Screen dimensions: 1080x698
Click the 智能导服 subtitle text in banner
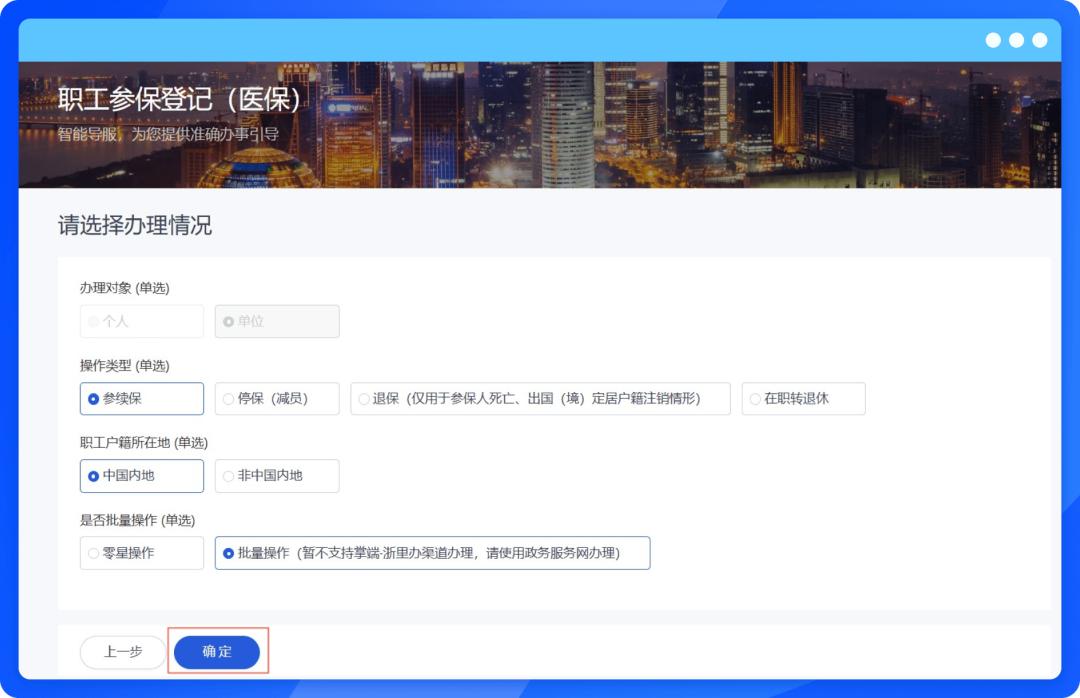pyautogui.click(x=168, y=134)
